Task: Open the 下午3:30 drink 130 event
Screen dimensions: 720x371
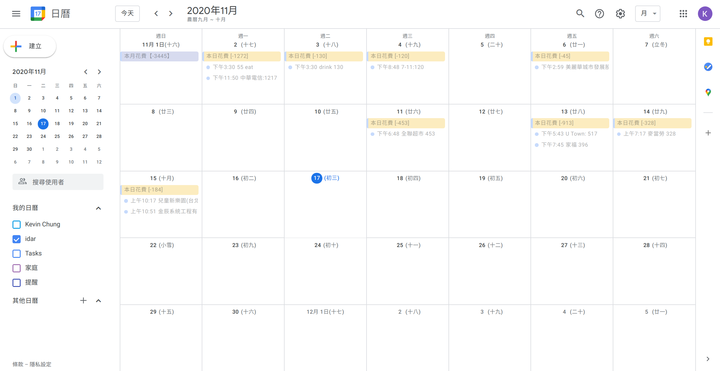Action: click(x=324, y=67)
